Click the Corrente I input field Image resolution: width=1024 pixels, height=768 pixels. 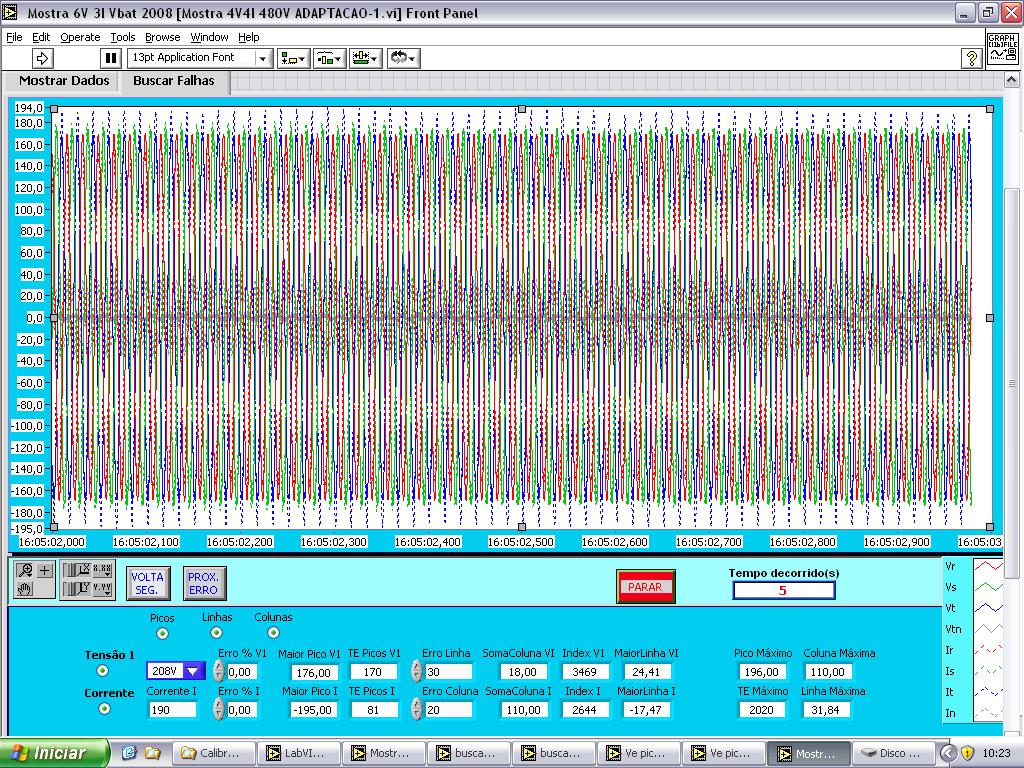[172, 710]
